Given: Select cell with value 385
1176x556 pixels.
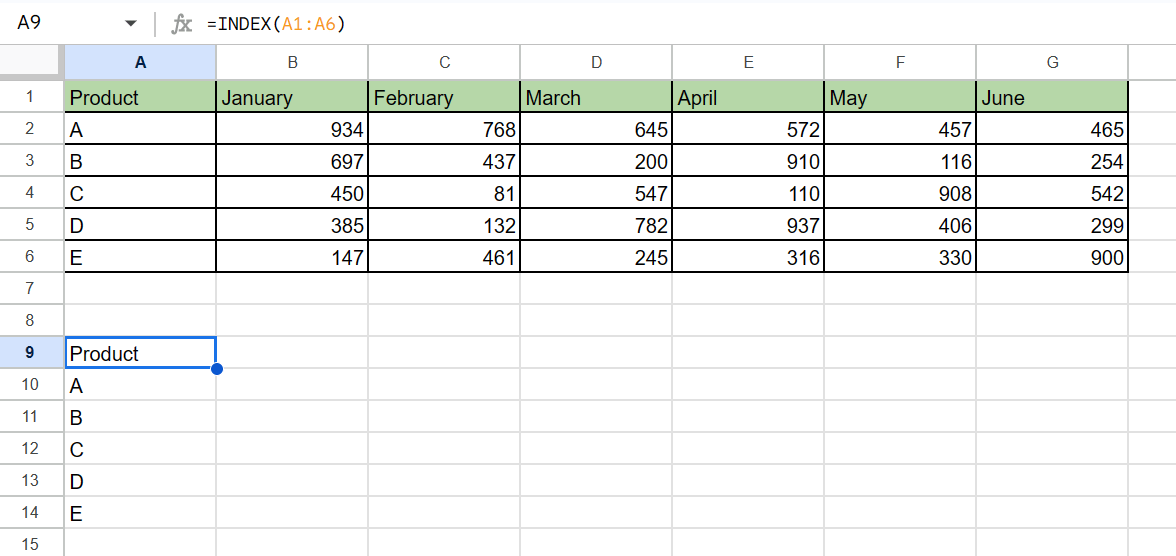Looking at the screenshot, I should click(292, 225).
